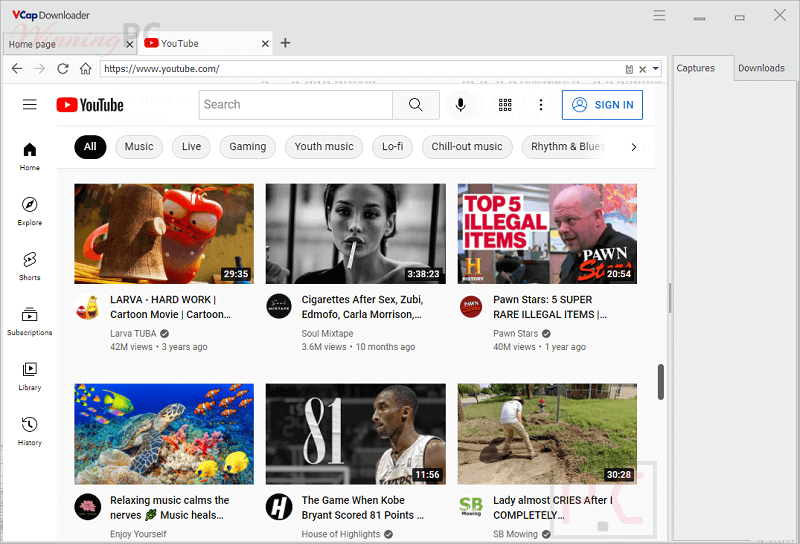Viewport: 800px width, 544px height.
Task: Click the YouTube search magnifier button
Action: point(415,105)
